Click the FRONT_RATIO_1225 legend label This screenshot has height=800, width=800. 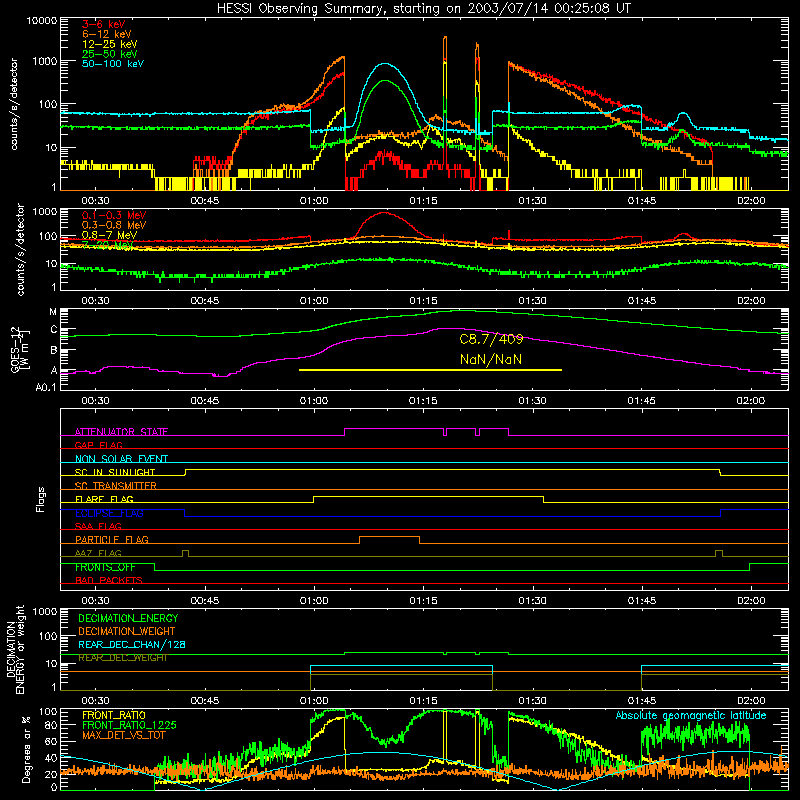click(129, 725)
